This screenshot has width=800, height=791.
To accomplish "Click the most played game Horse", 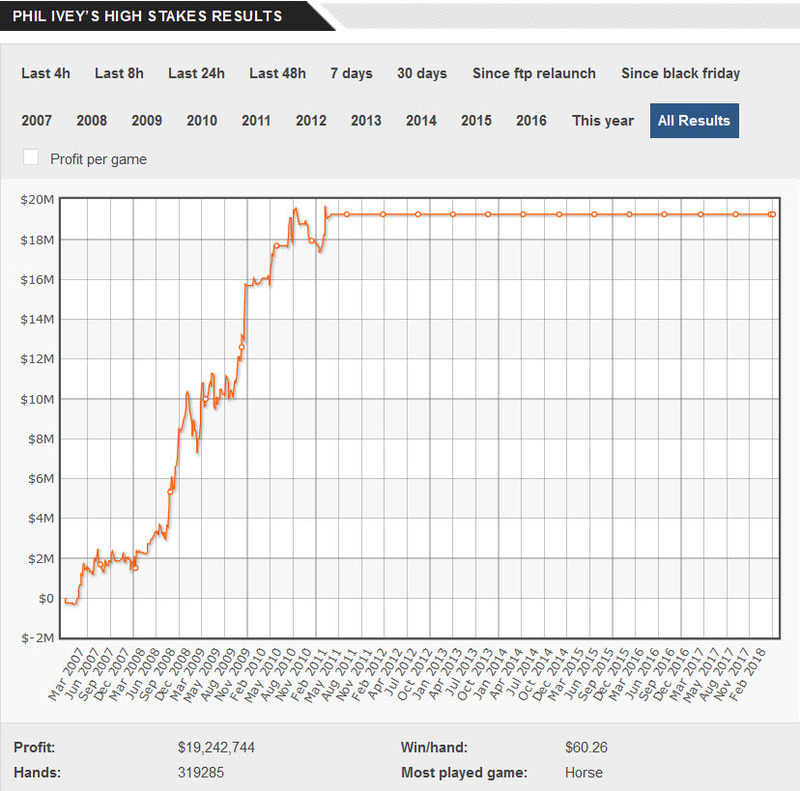I will [584, 773].
